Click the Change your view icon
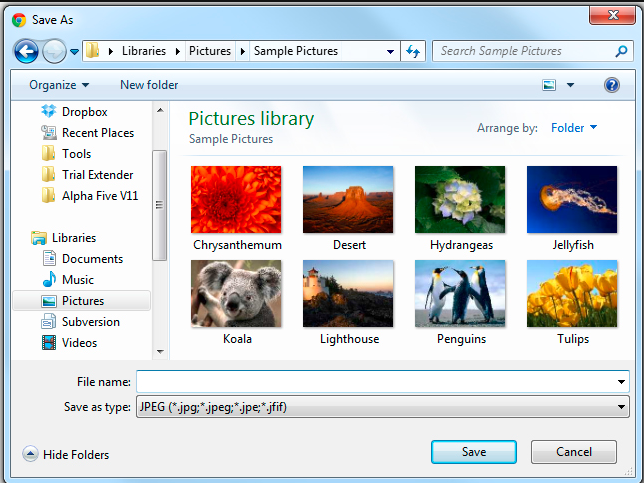This screenshot has height=483, width=644. coord(549,85)
